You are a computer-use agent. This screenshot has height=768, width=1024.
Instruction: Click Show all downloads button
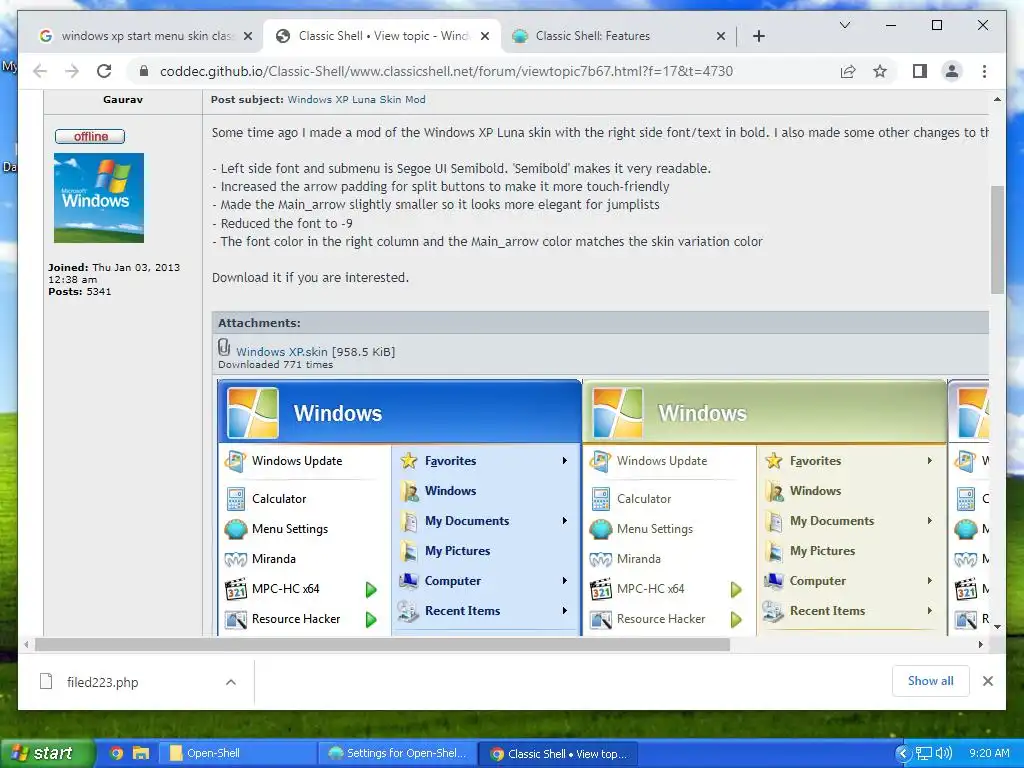click(x=931, y=681)
